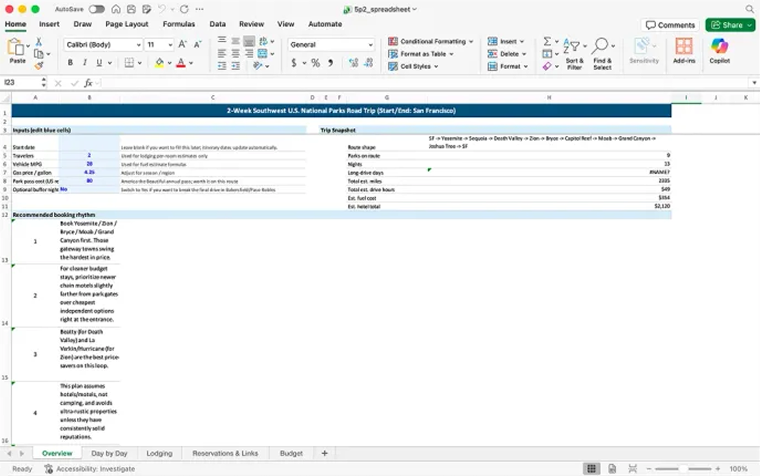This screenshot has width=760, height=476.
Task: Click the Percent Style icon
Action: click(315, 63)
